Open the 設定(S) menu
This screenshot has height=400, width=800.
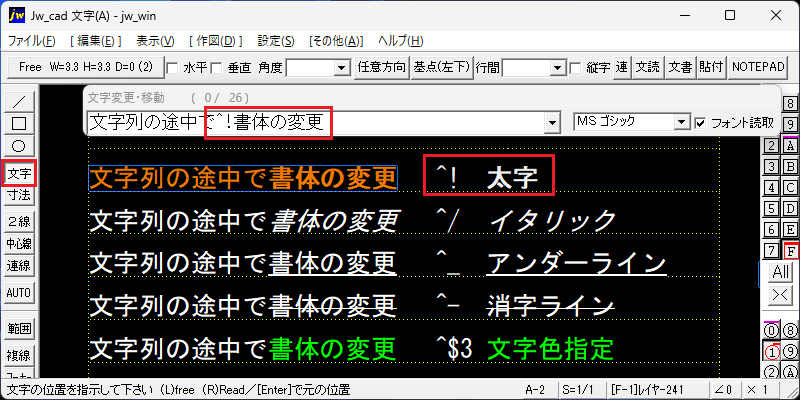coord(276,41)
